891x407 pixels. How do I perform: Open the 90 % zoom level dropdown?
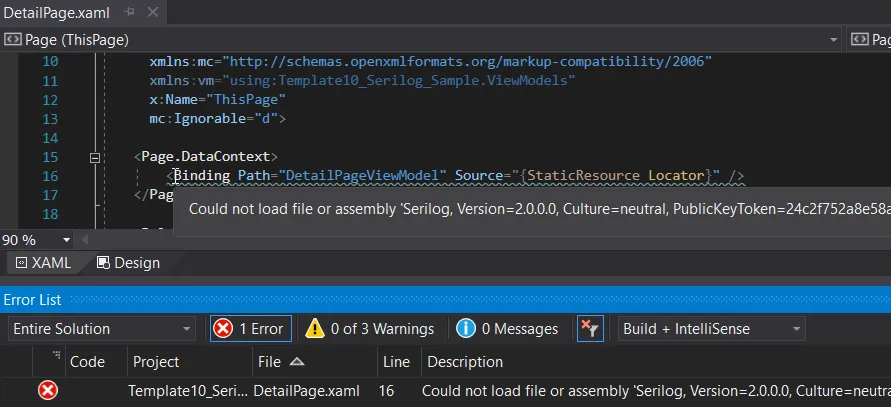tap(66, 240)
